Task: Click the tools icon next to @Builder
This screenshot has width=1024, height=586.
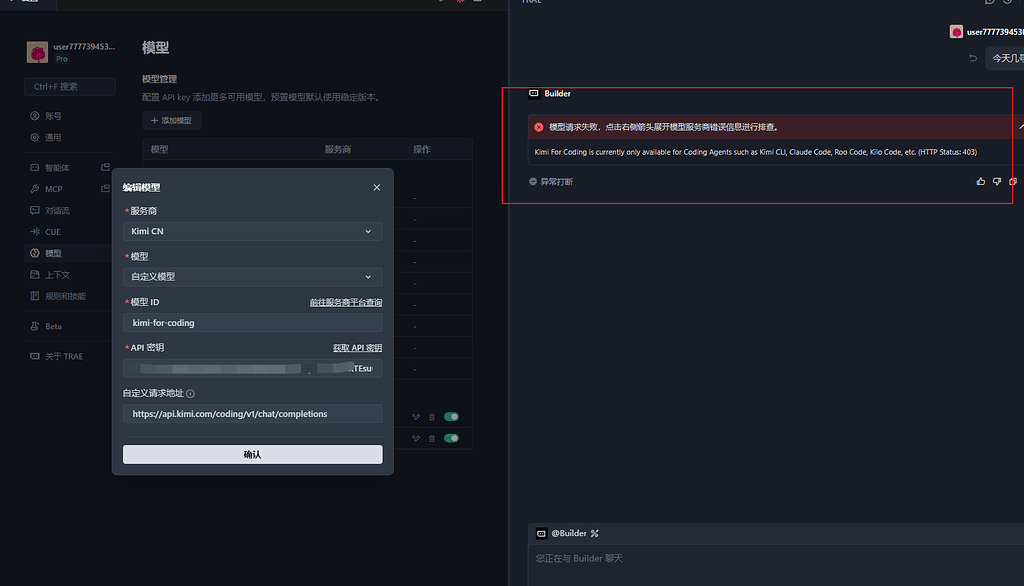Action: click(594, 534)
